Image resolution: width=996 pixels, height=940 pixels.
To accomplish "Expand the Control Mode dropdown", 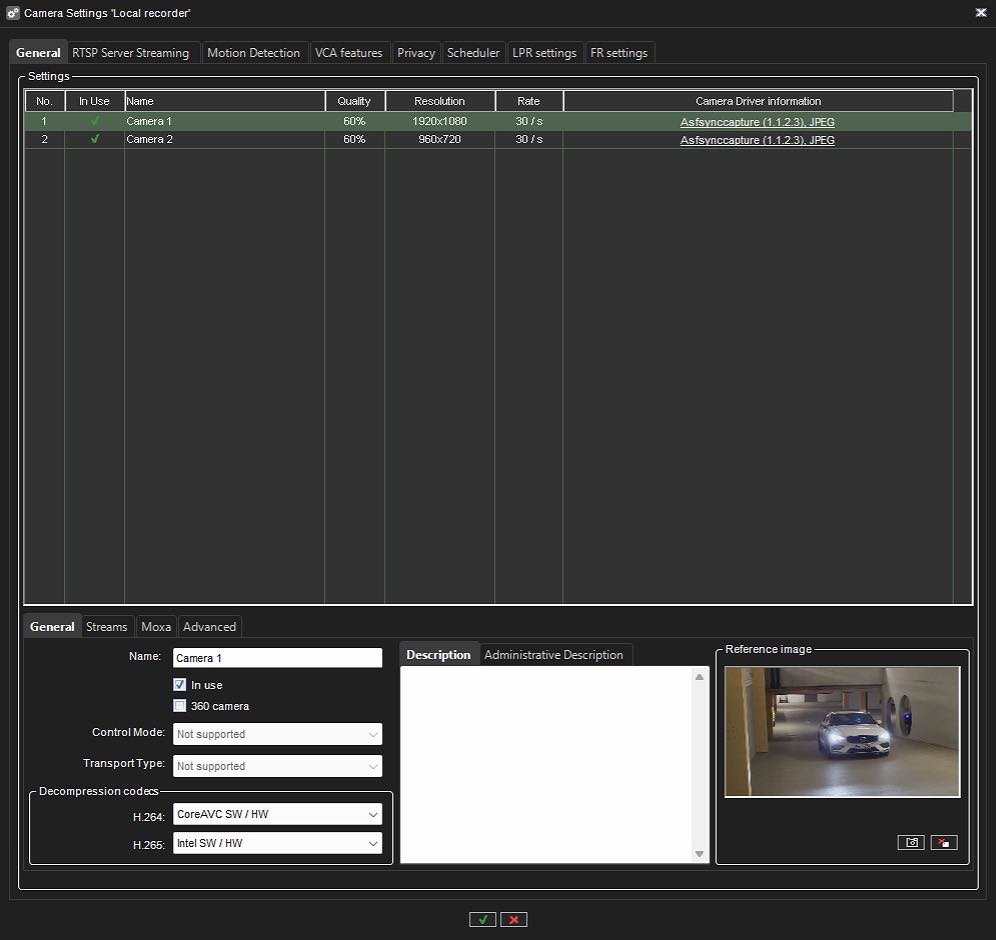I will coord(277,734).
